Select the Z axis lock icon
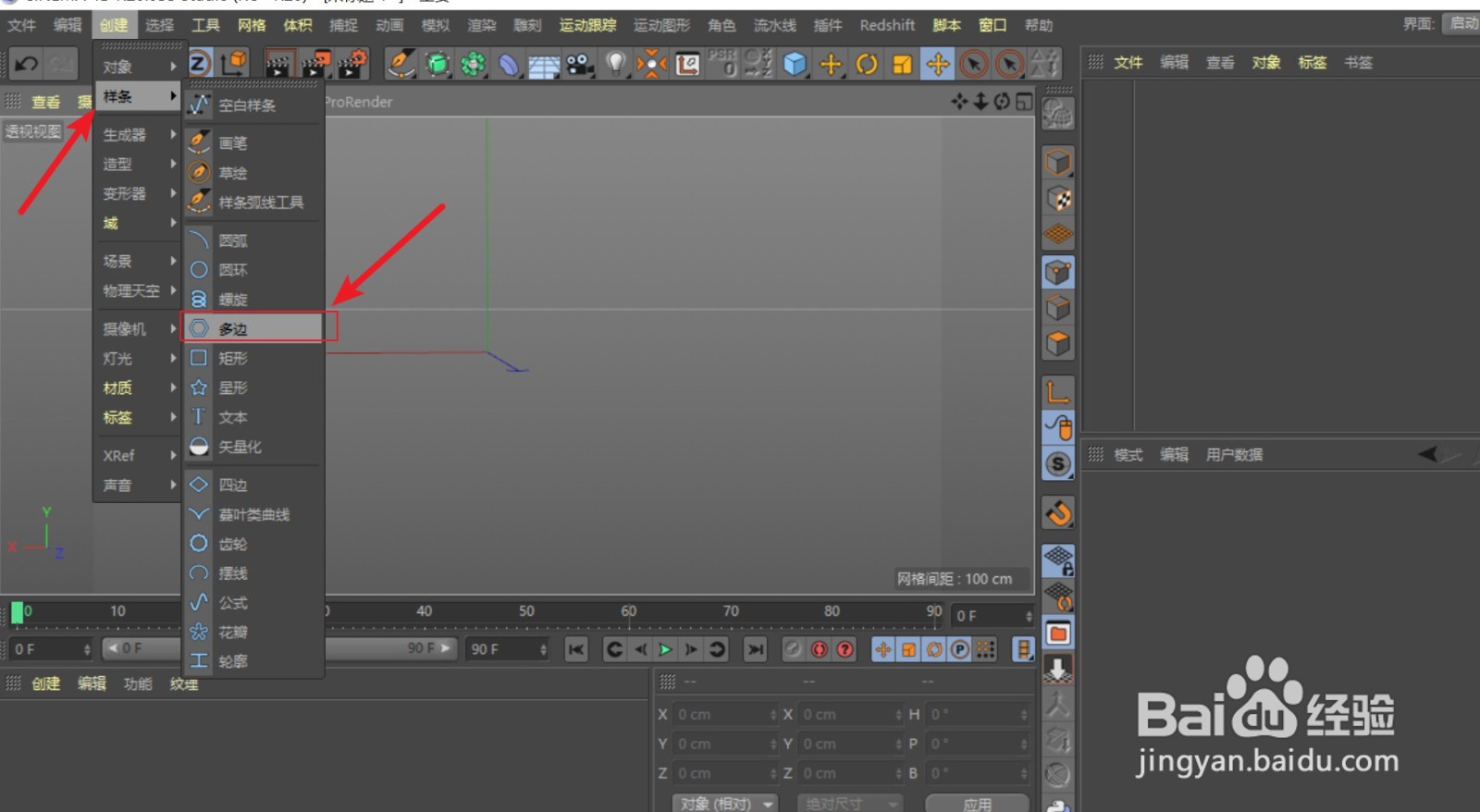Image resolution: width=1480 pixels, height=812 pixels. [x=199, y=63]
